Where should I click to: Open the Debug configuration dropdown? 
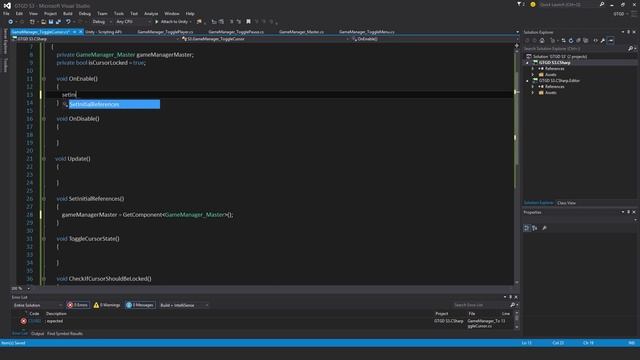(102, 22)
